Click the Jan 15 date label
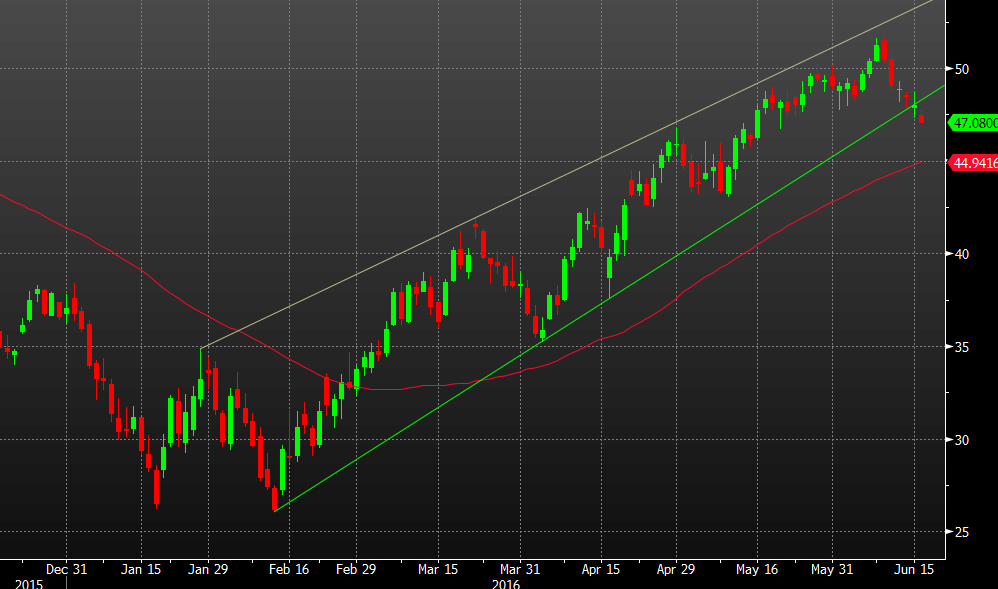The width and height of the screenshot is (998, 589). (141, 569)
